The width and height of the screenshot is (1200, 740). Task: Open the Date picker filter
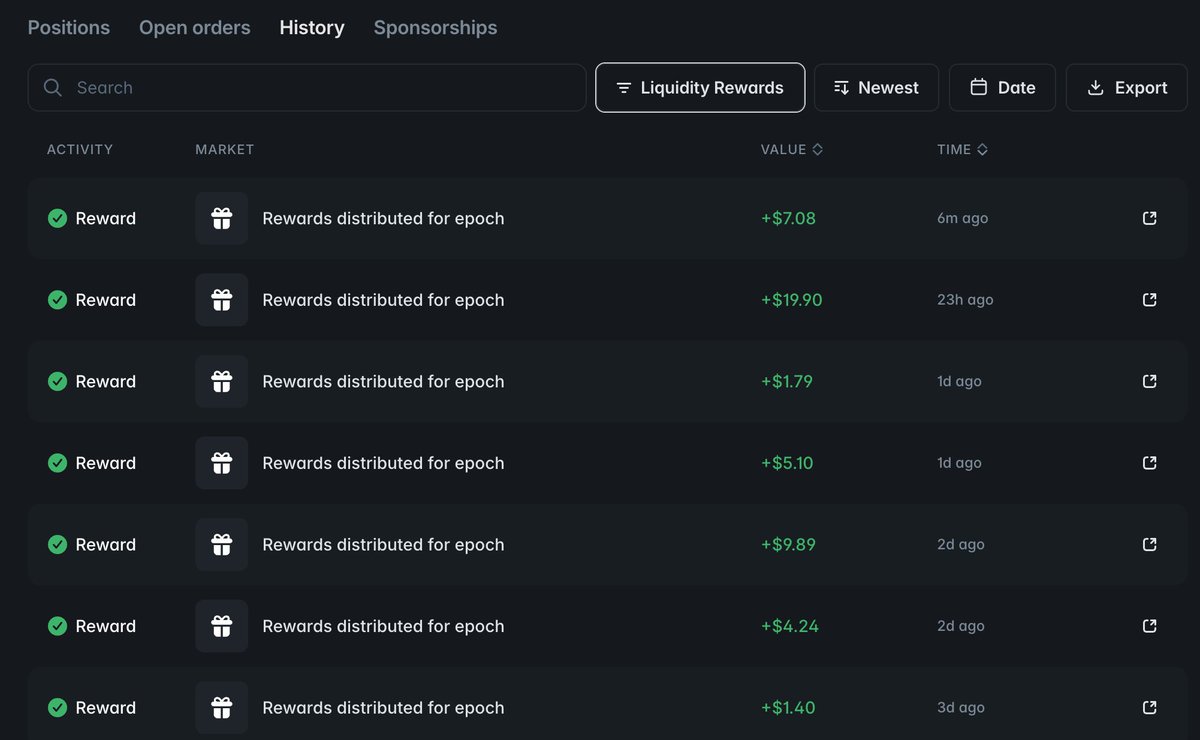pyautogui.click(x=1002, y=88)
